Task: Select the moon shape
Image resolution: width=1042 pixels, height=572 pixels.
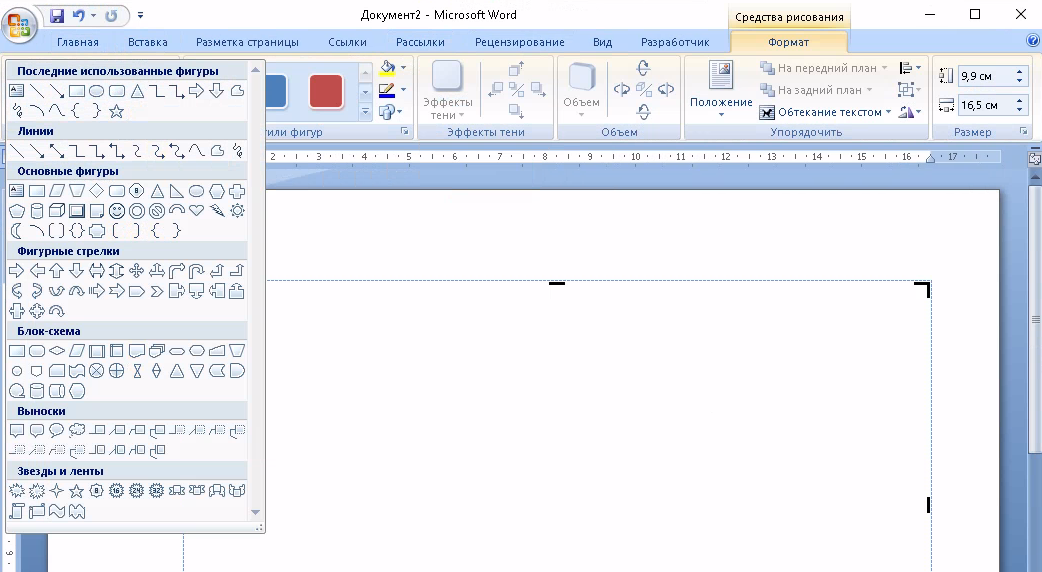Action: click(17, 231)
